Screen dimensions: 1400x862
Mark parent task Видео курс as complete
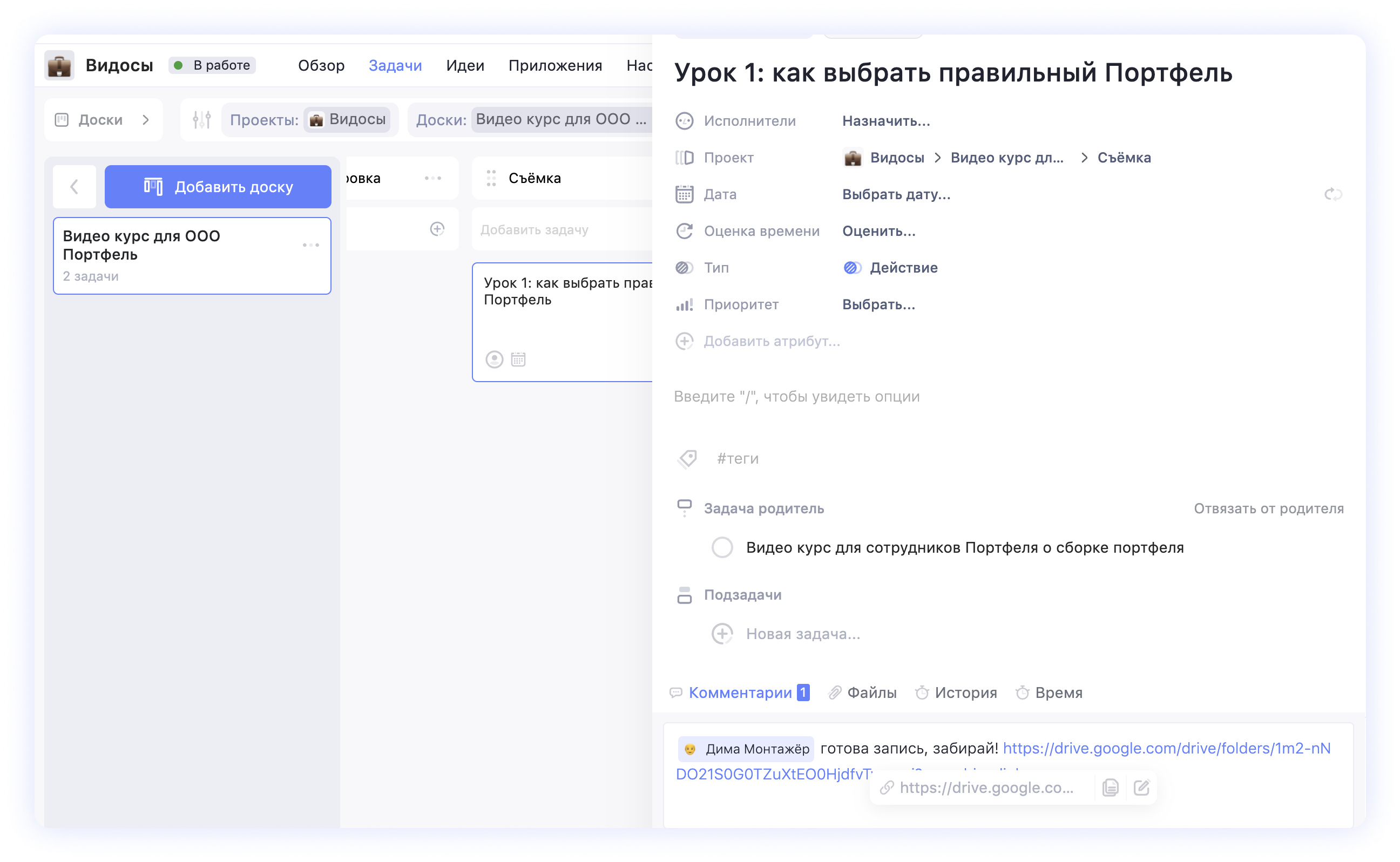click(722, 547)
